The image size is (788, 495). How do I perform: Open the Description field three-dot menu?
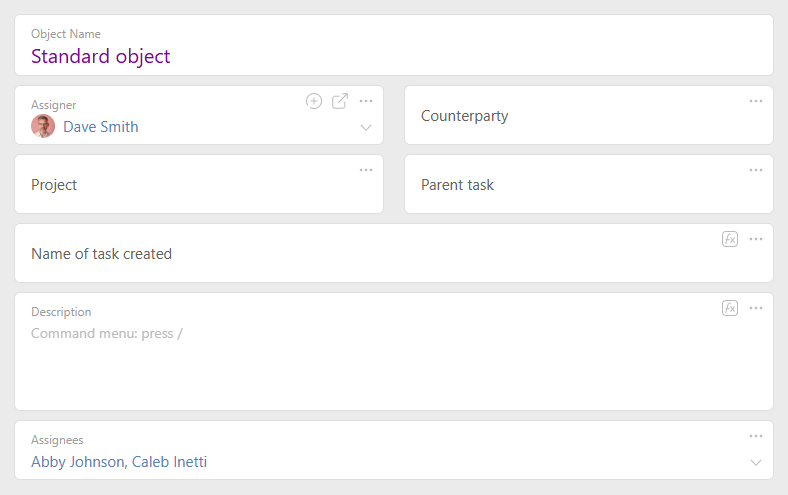point(756,308)
